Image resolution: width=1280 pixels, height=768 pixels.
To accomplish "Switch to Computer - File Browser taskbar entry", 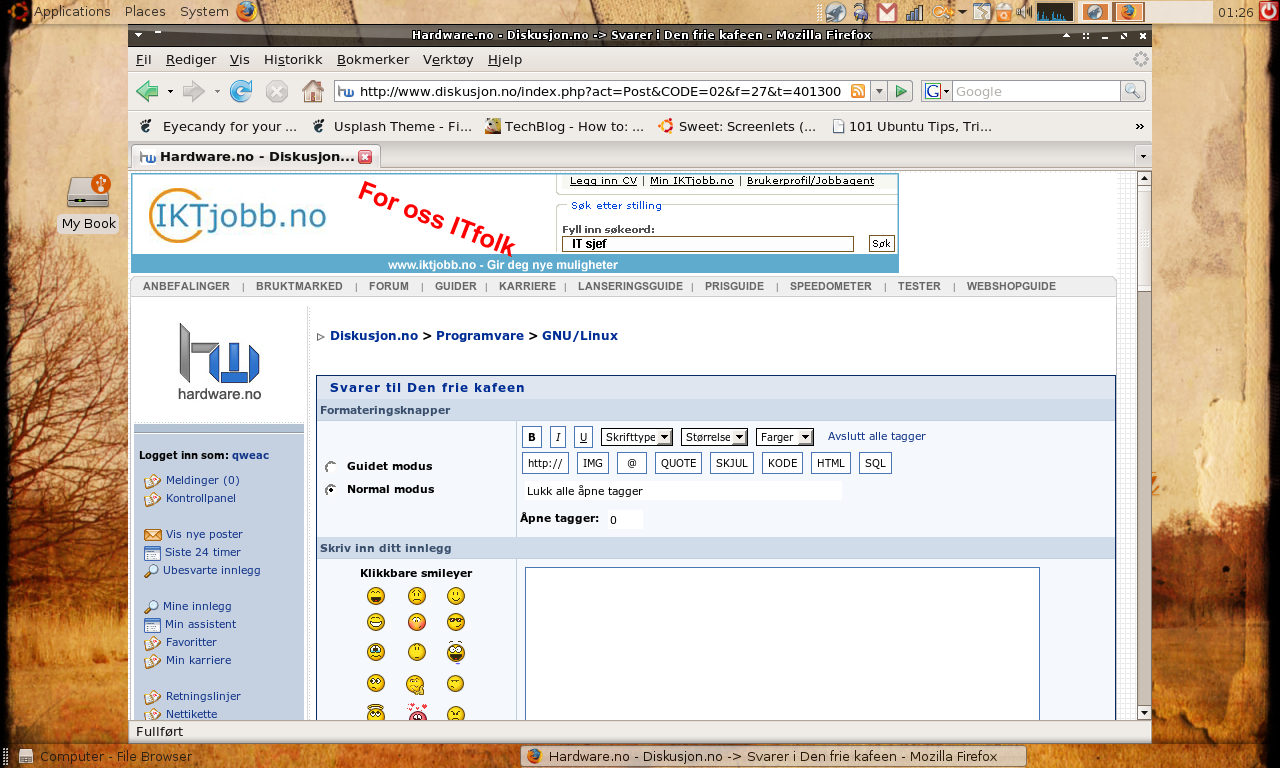I will point(105,756).
